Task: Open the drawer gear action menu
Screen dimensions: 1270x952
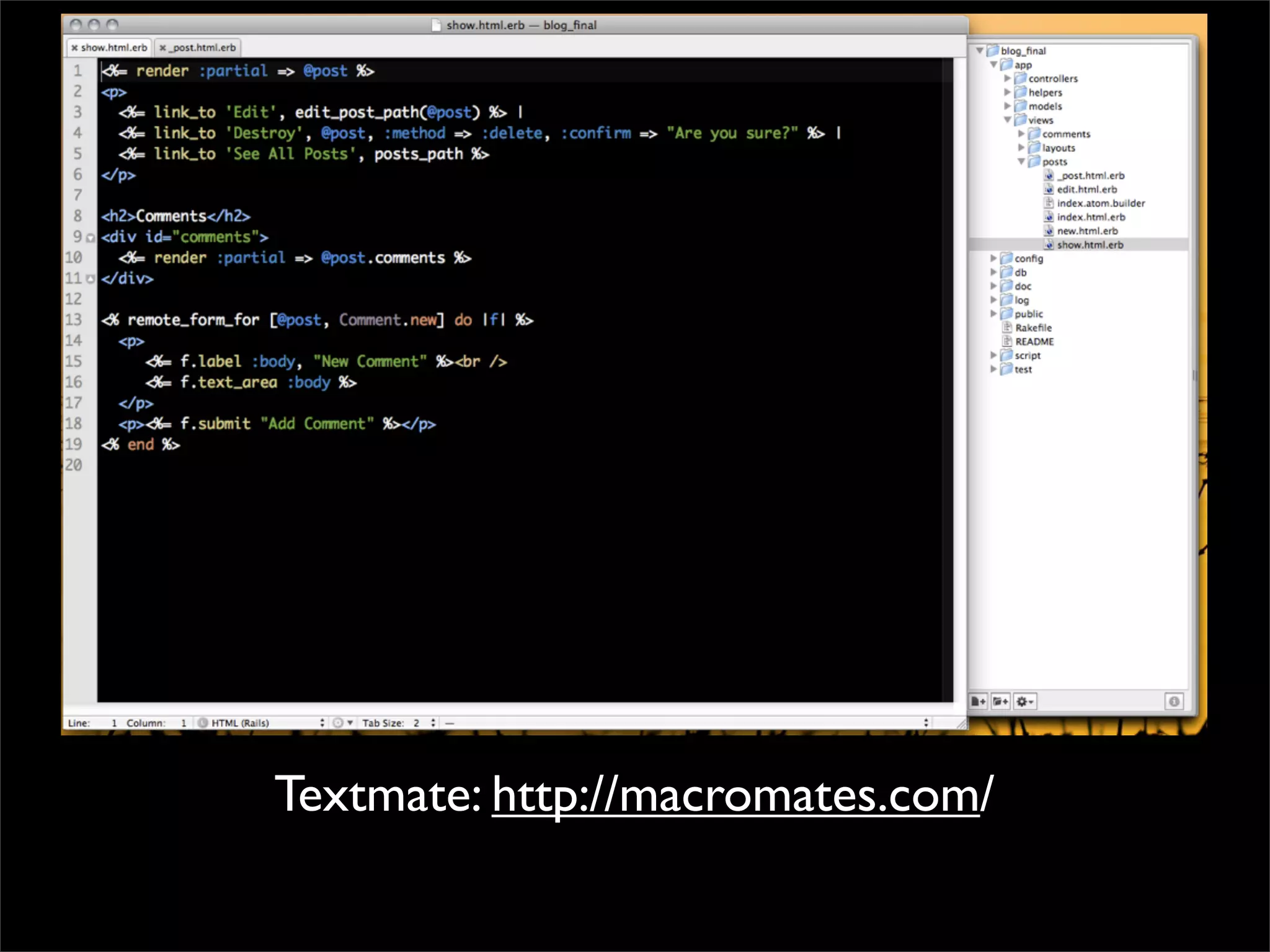Action: [x=1024, y=701]
